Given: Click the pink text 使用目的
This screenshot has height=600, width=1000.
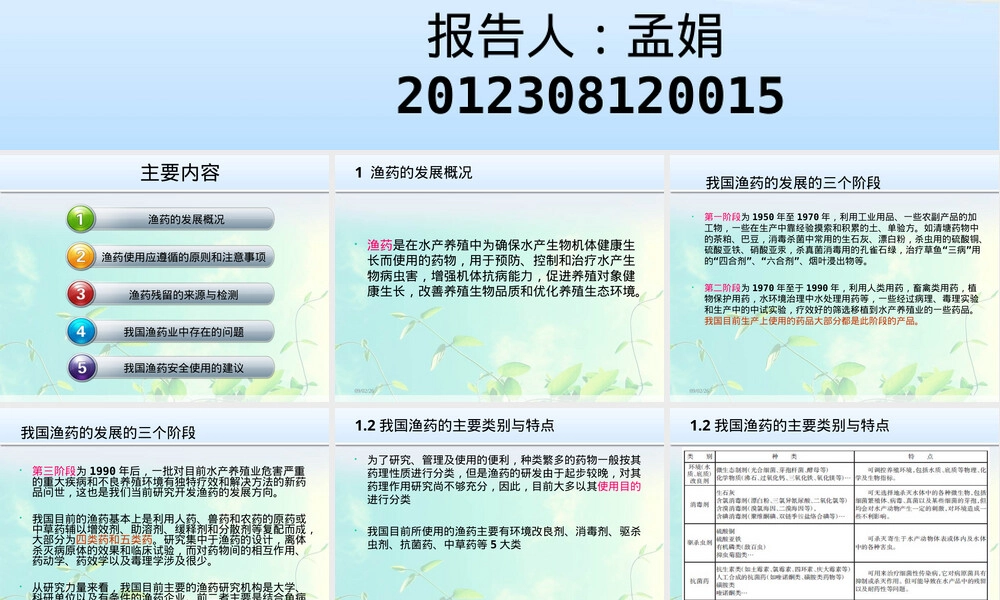Looking at the screenshot, I should point(619,487).
